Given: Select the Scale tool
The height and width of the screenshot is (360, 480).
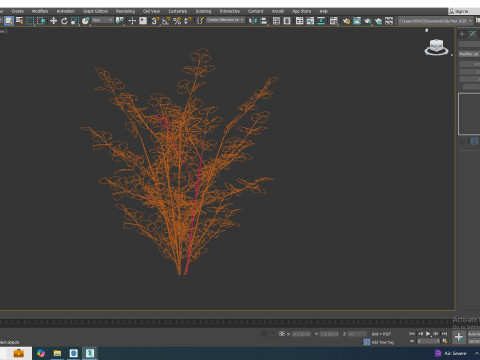Looking at the screenshot, I should 75,21.
